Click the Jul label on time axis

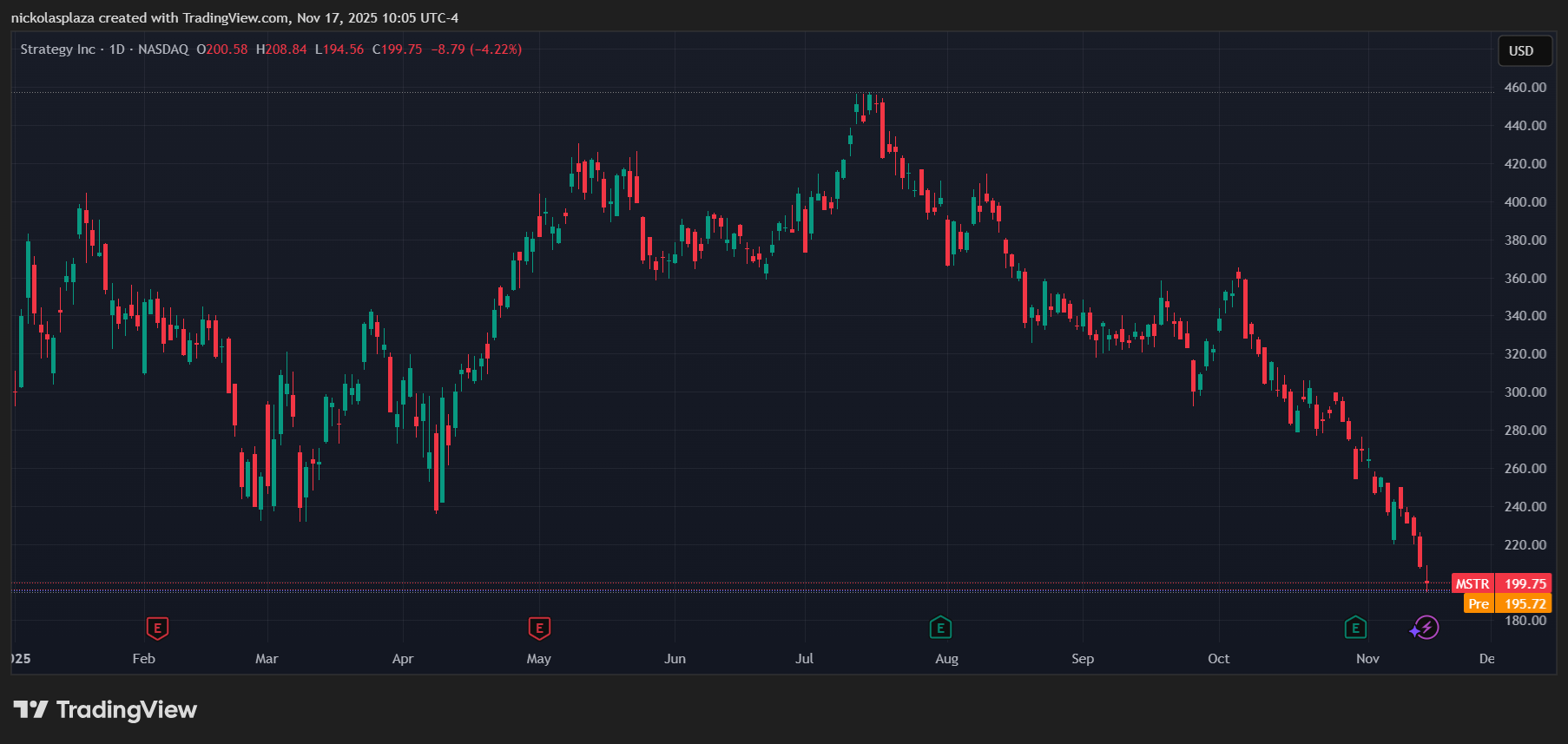tap(805, 659)
